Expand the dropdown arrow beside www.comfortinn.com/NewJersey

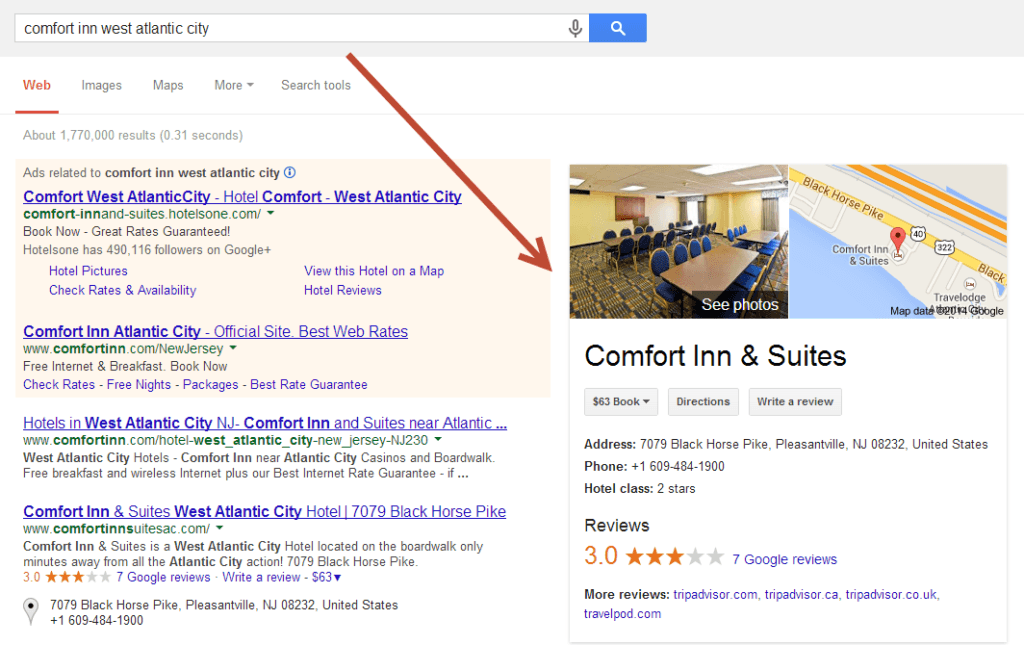(x=230, y=348)
